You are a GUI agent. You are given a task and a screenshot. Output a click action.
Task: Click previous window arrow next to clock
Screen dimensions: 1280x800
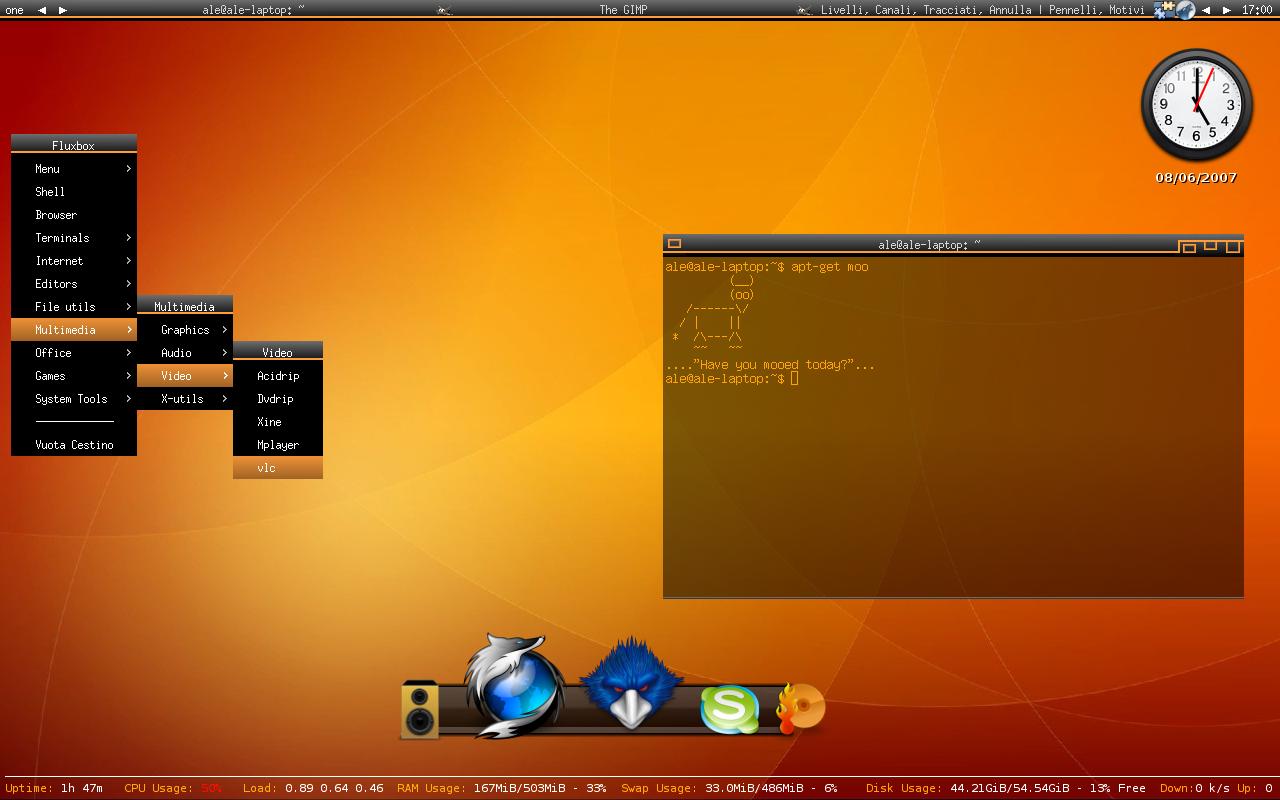1206,10
